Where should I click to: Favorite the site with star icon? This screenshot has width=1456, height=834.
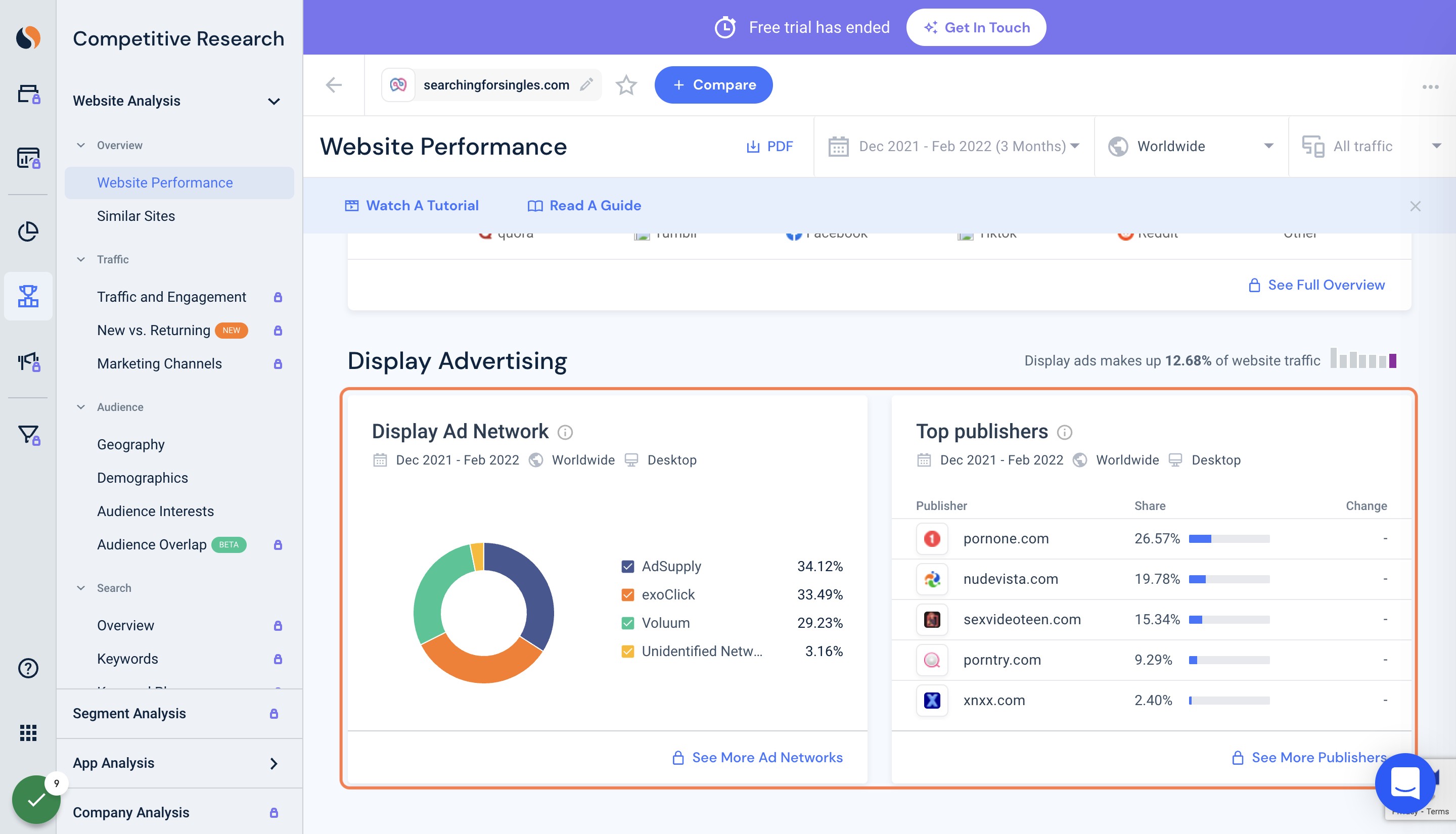tap(626, 85)
